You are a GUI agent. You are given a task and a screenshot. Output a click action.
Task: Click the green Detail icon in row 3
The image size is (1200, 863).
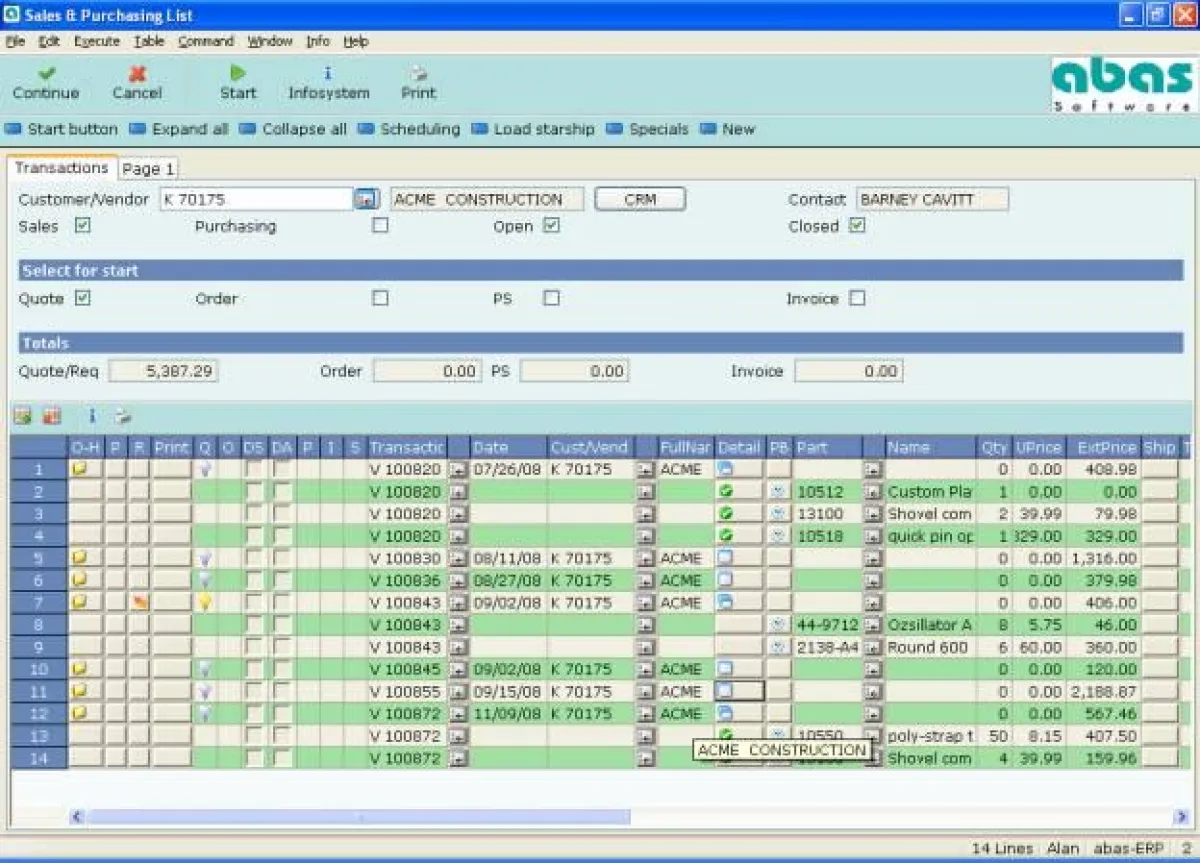tap(726, 514)
